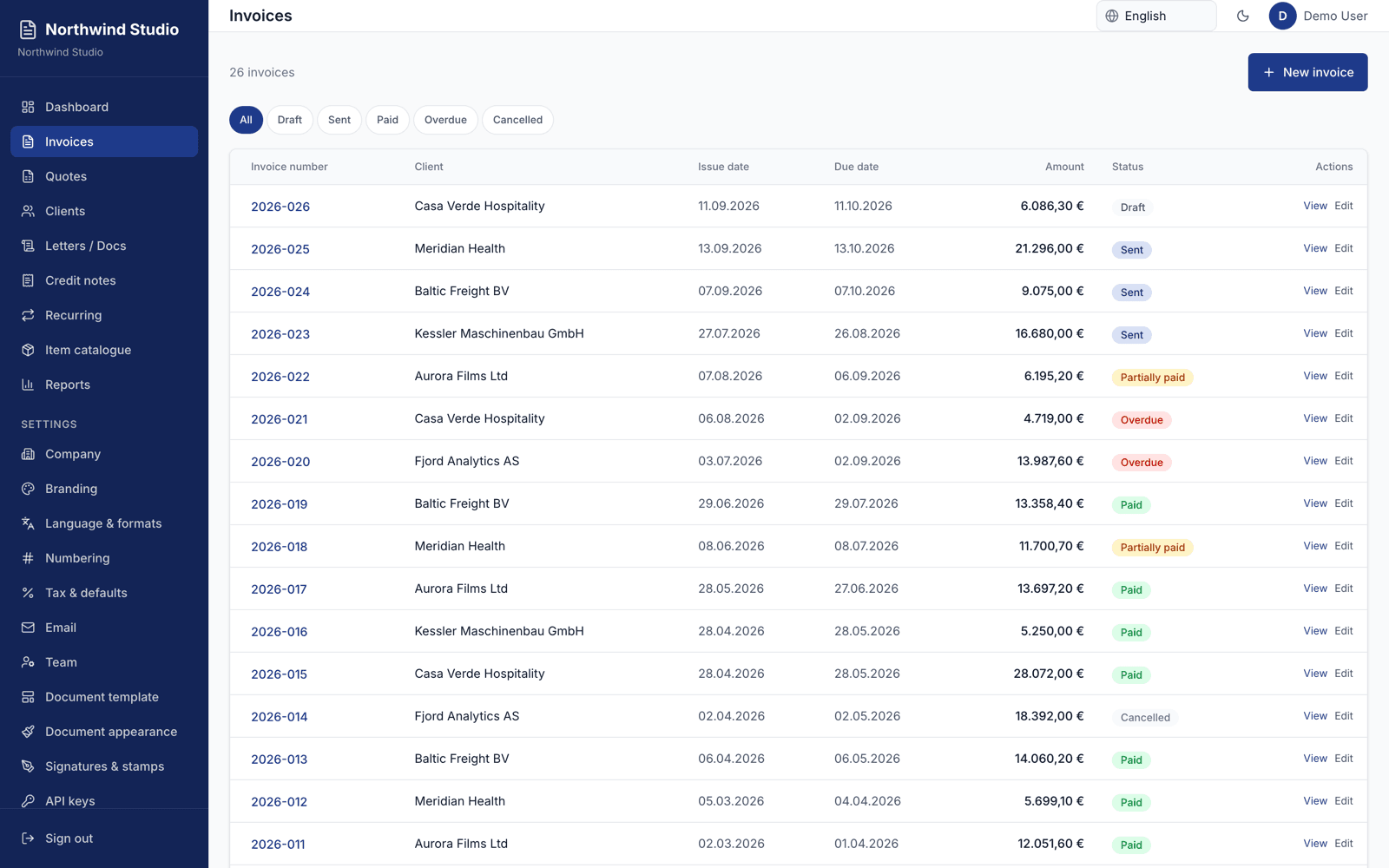This screenshot has height=868, width=1389.
Task: Click the Item catalogue box icon
Action: (28, 350)
